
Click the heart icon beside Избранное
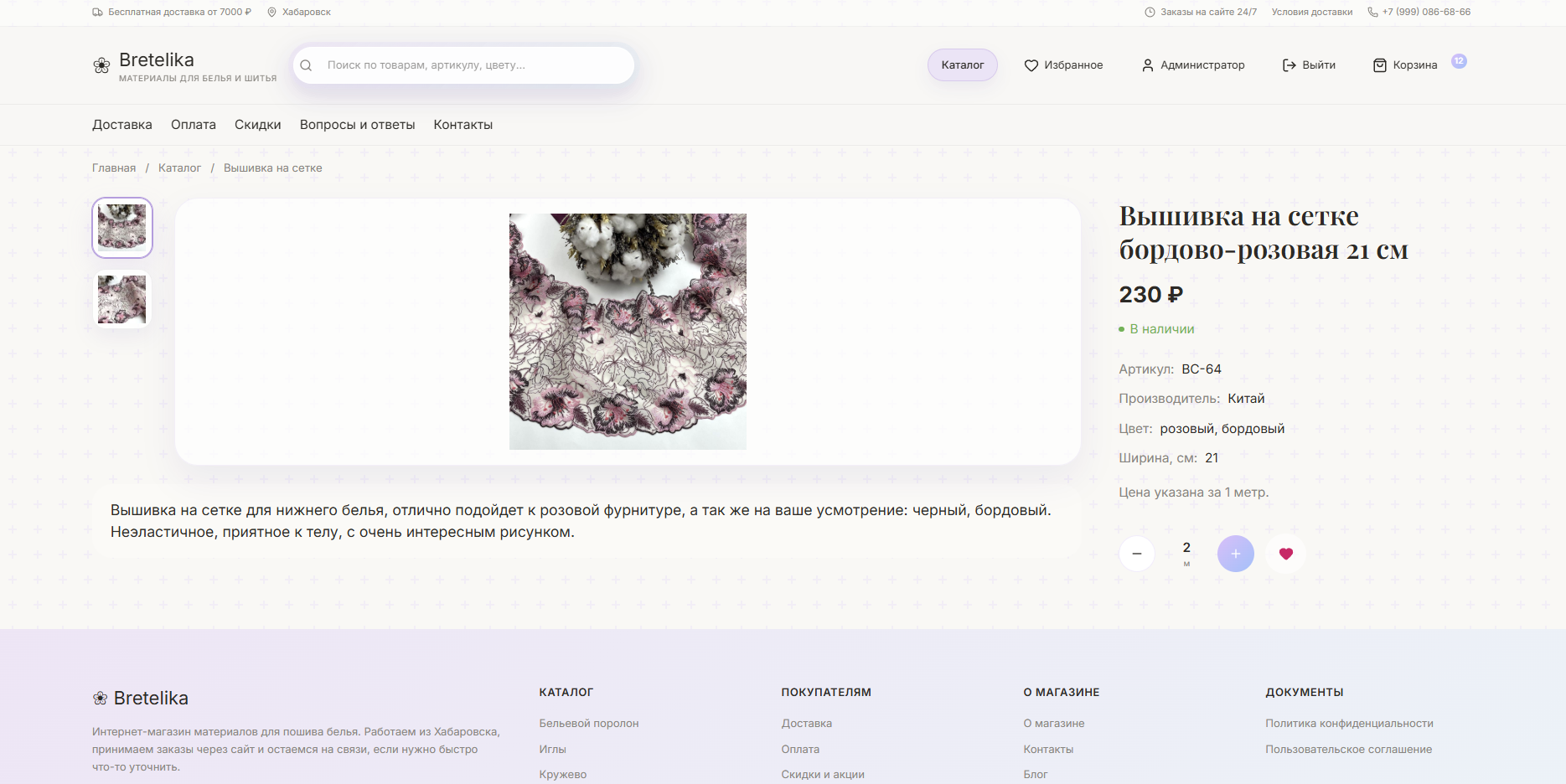tap(1031, 65)
